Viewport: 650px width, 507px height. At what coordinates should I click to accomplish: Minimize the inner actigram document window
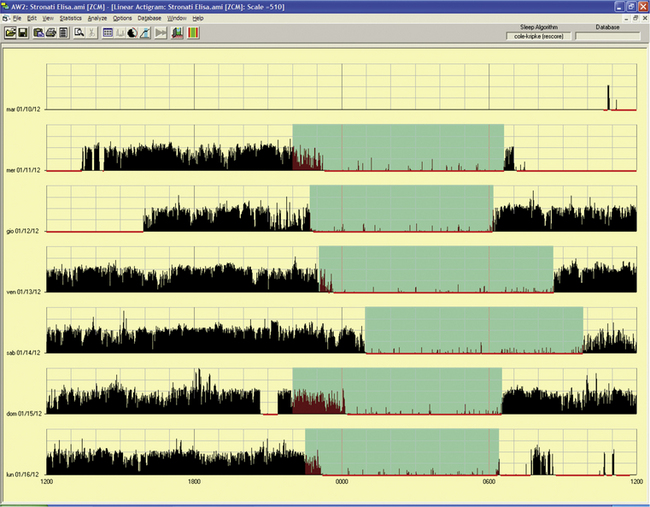click(627, 18)
